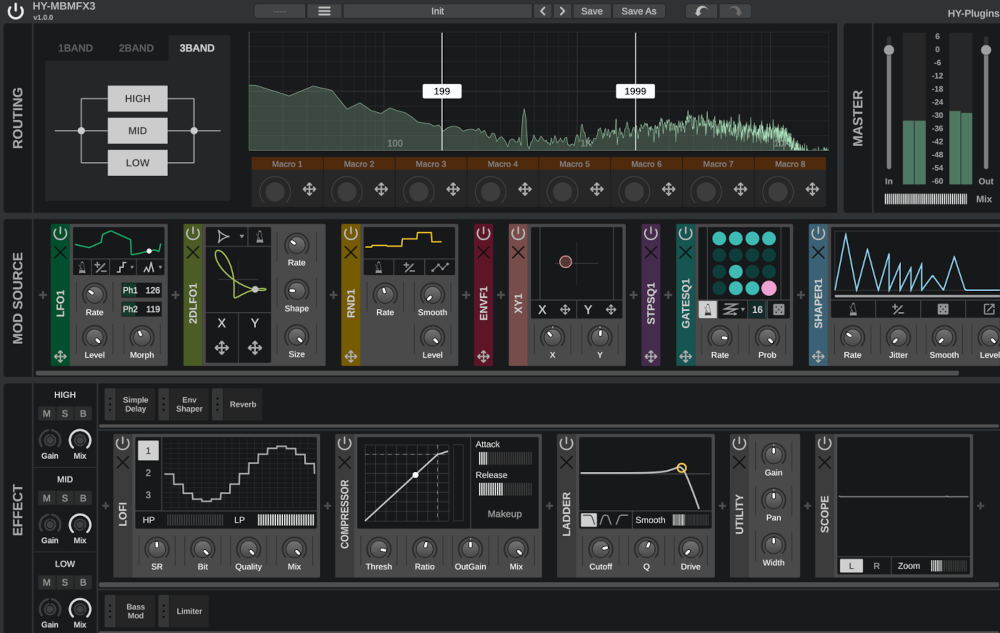This screenshot has height=633, width=1000.
Task: Open the step waveform dropdown on LFO1
Action: point(123,265)
